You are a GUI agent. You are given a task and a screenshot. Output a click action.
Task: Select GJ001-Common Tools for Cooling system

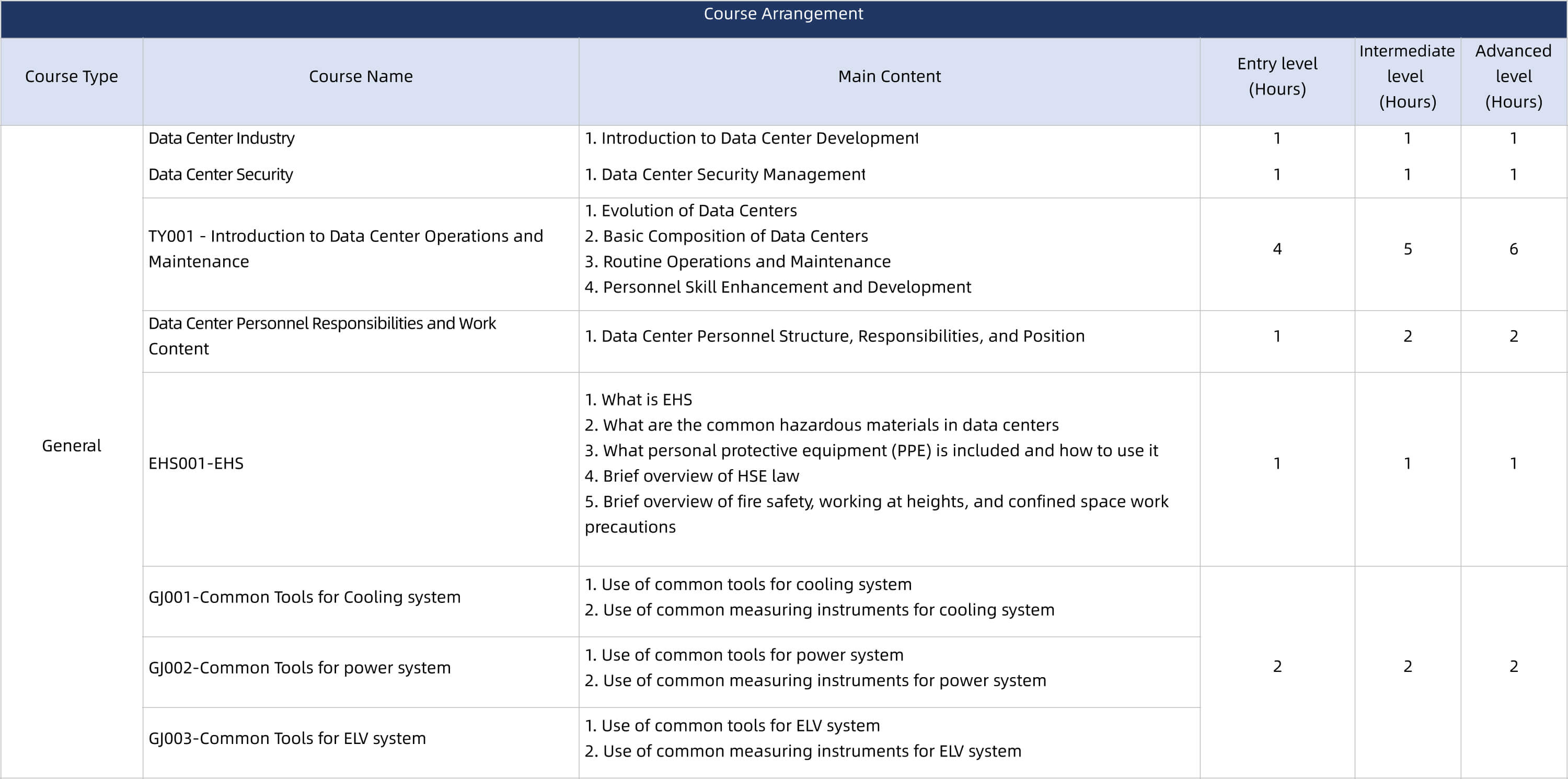(304, 597)
